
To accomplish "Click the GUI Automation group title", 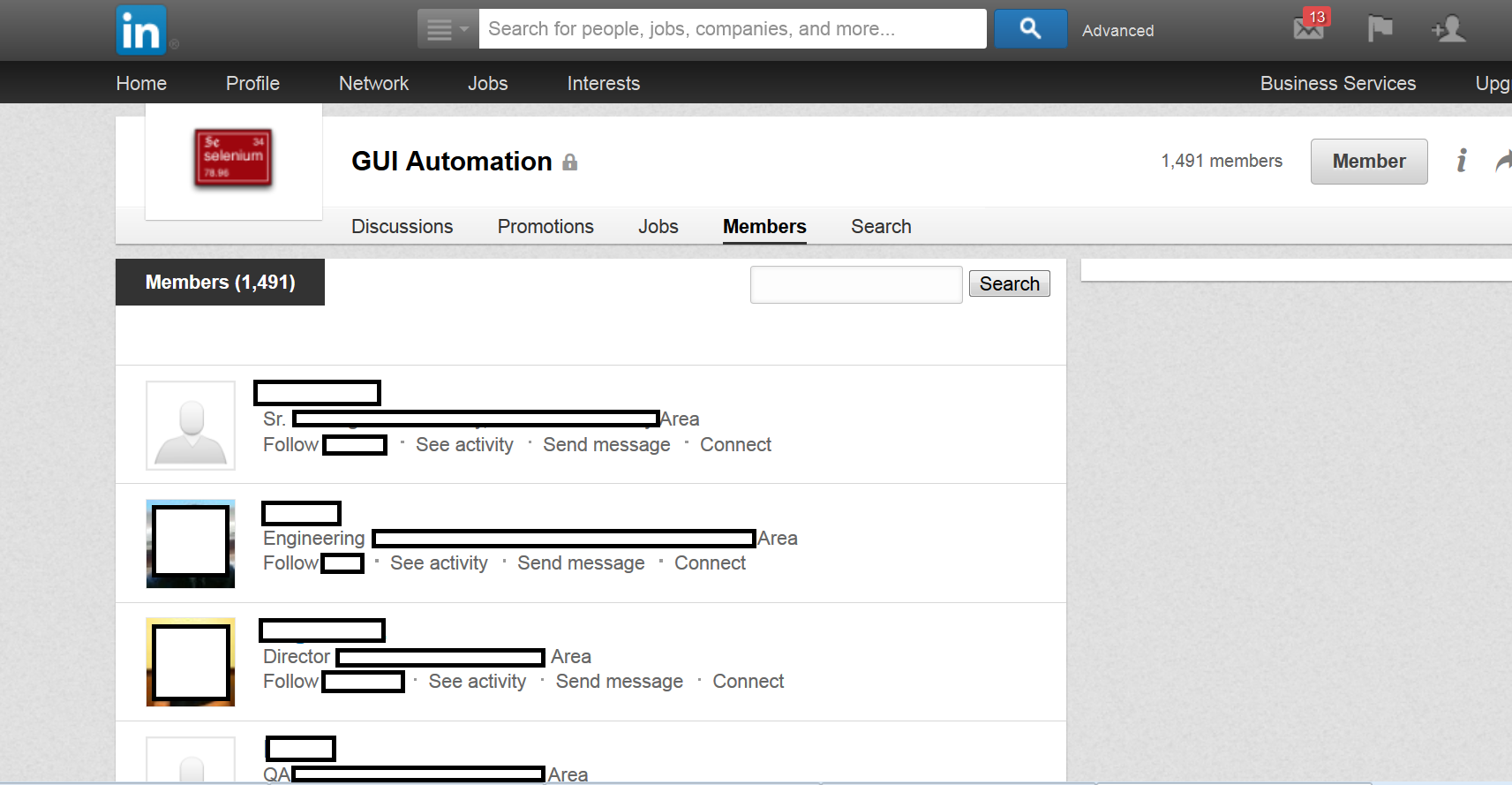I will [x=452, y=162].
